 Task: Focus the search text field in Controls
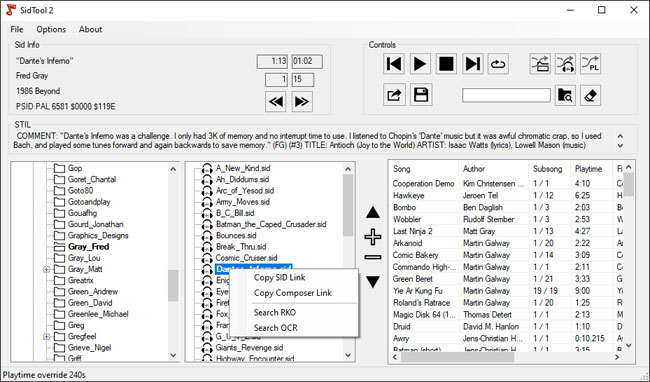[x=506, y=95]
